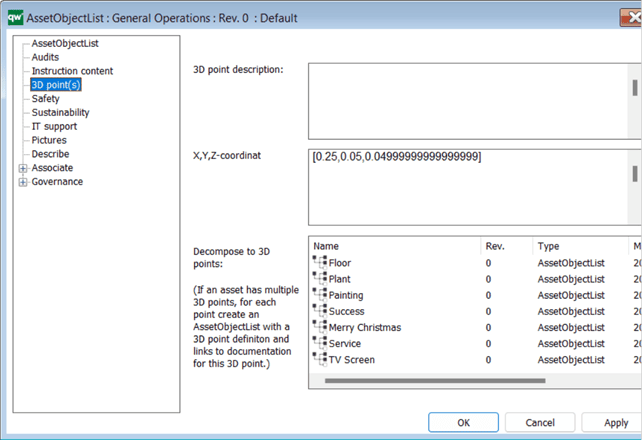Click the Floor asset icon in list
642x440 pixels.
click(320, 263)
